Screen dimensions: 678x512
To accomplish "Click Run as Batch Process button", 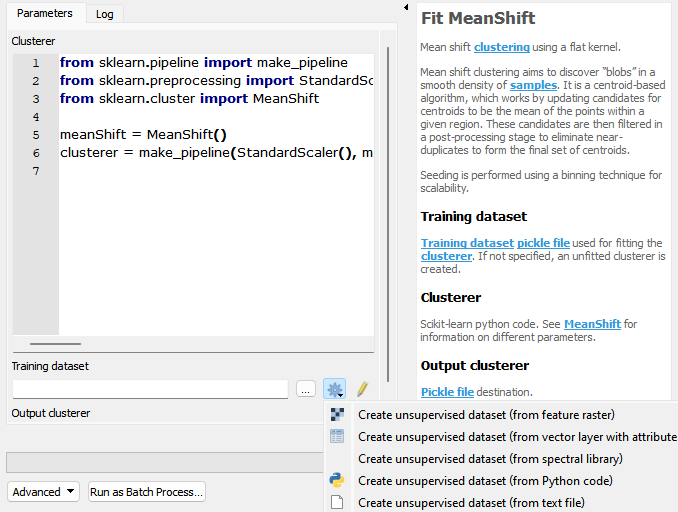I will (147, 492).
